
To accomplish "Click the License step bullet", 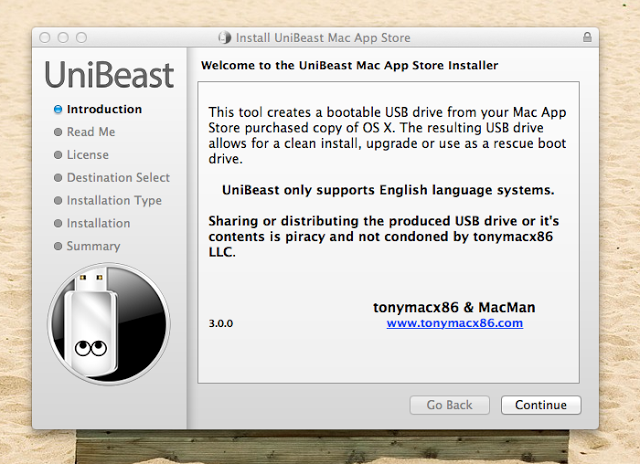I will click(x=59, y=155).
